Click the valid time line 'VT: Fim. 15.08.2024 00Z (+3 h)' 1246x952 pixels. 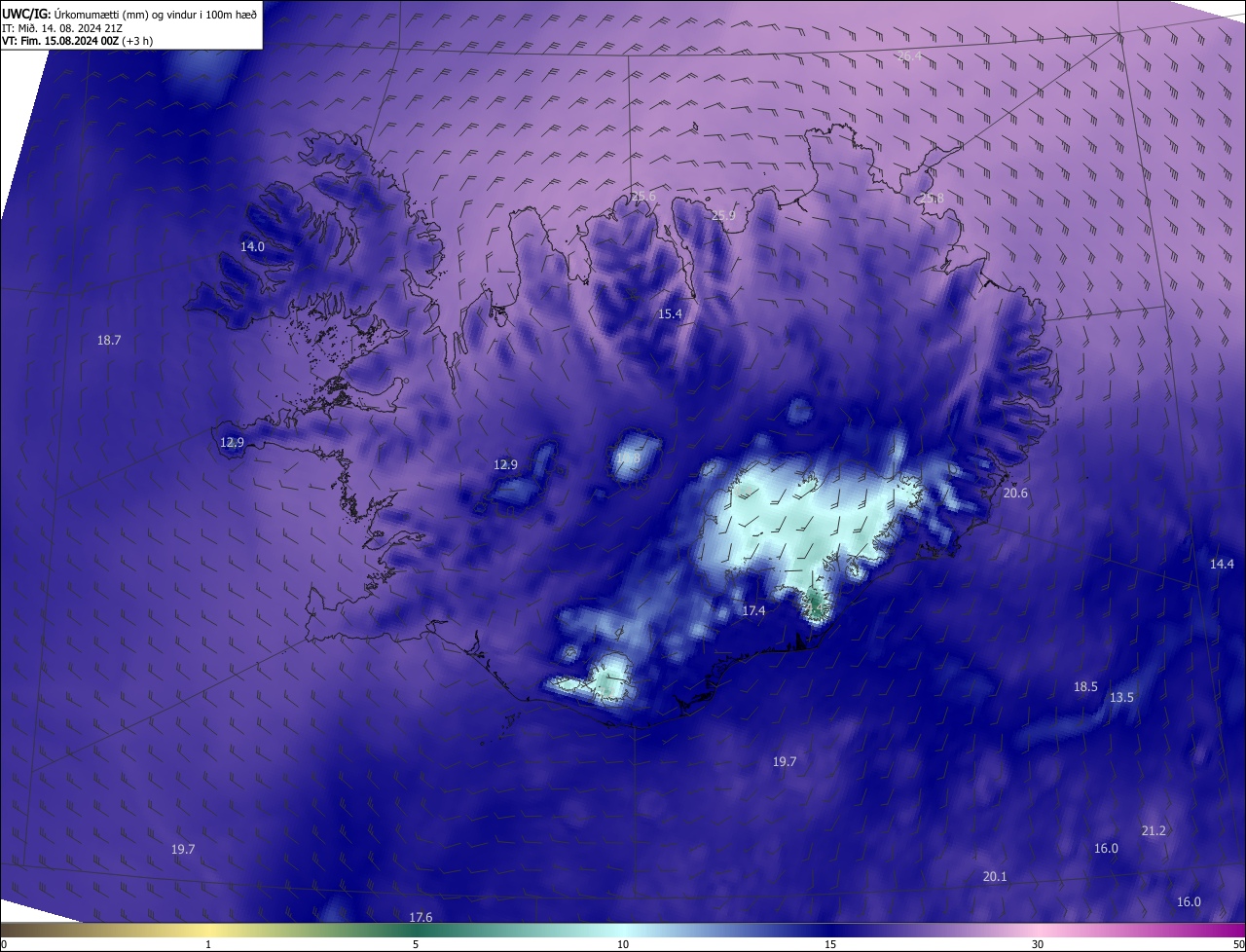tap(78, 41)
